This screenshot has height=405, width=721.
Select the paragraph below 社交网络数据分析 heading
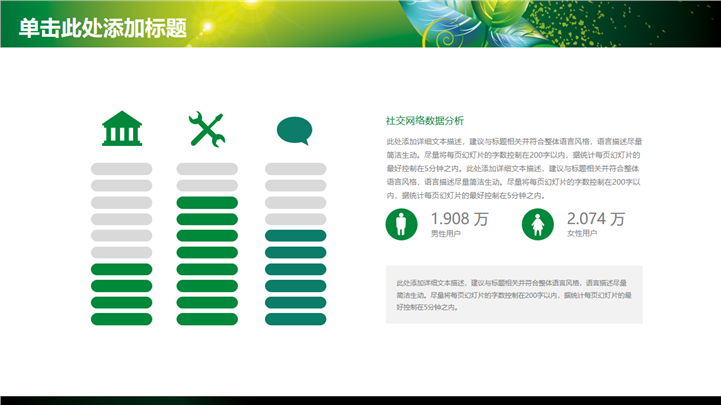[514, 168]
